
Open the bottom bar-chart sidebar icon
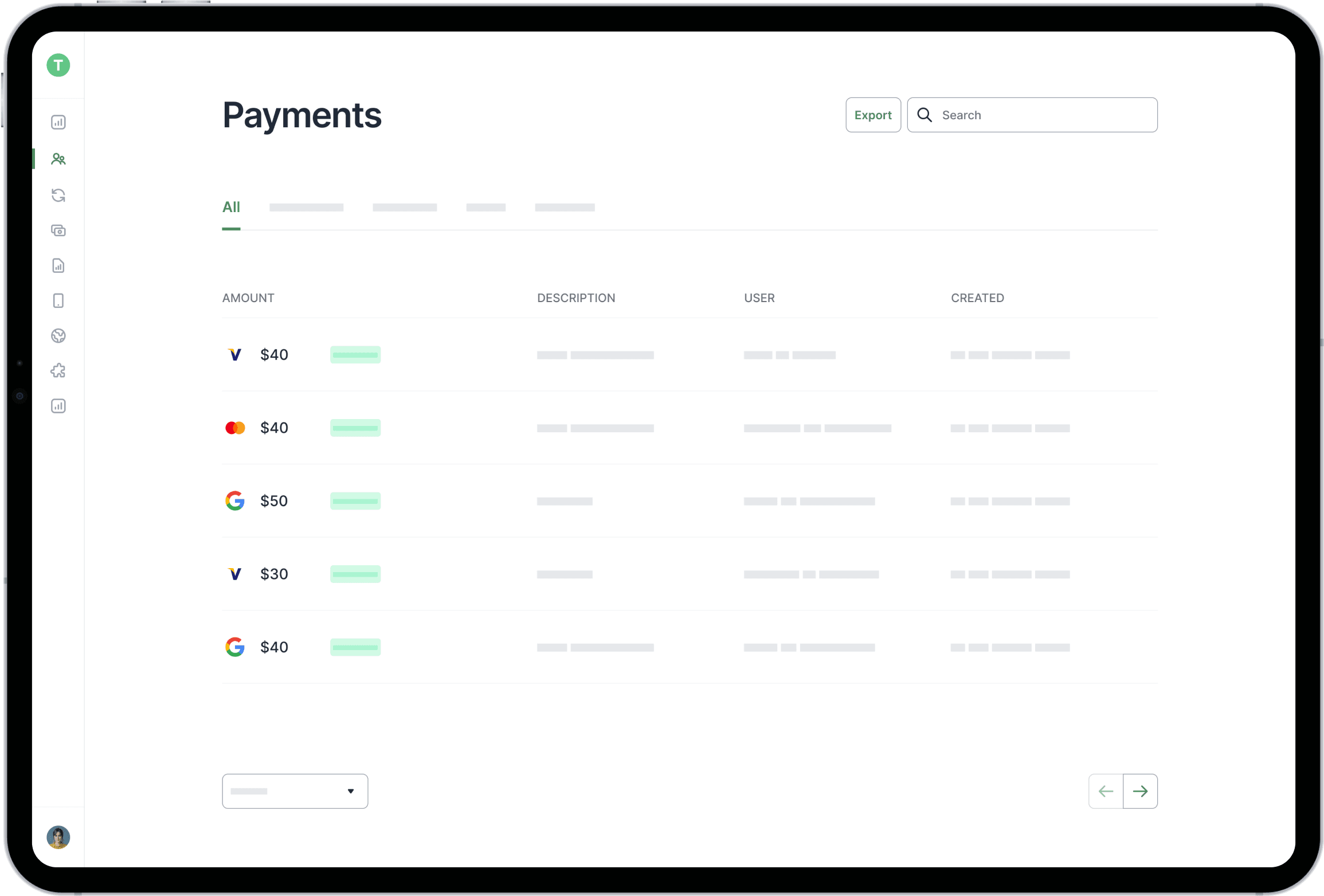(x=58, y=406)
